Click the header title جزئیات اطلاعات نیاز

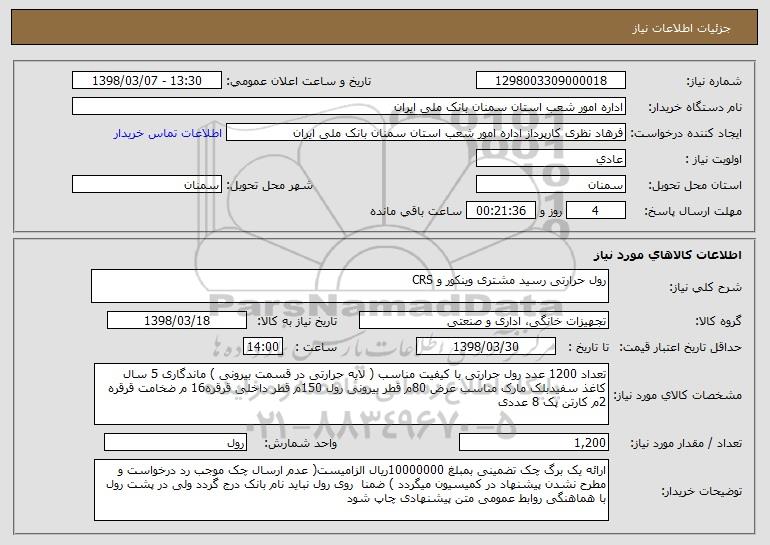tap(681, 28)
